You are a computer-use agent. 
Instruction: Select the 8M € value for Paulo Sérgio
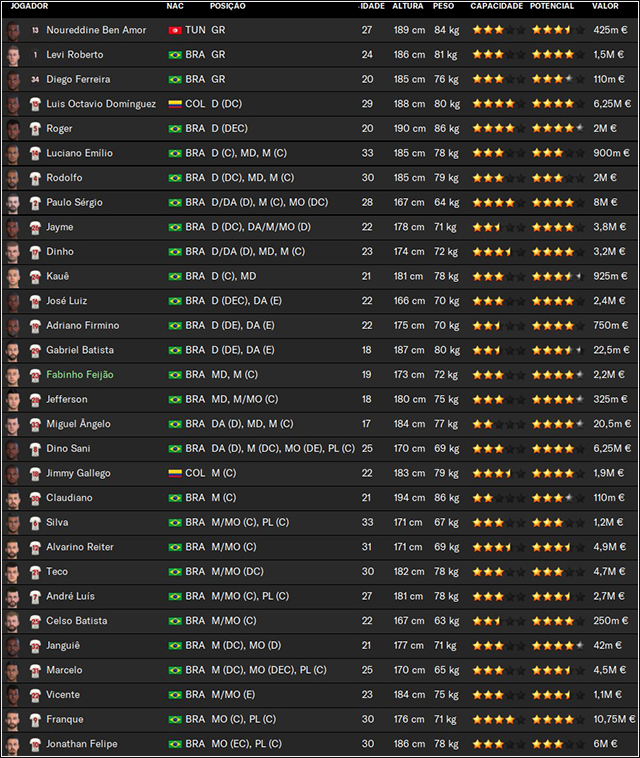coord(605,203)
